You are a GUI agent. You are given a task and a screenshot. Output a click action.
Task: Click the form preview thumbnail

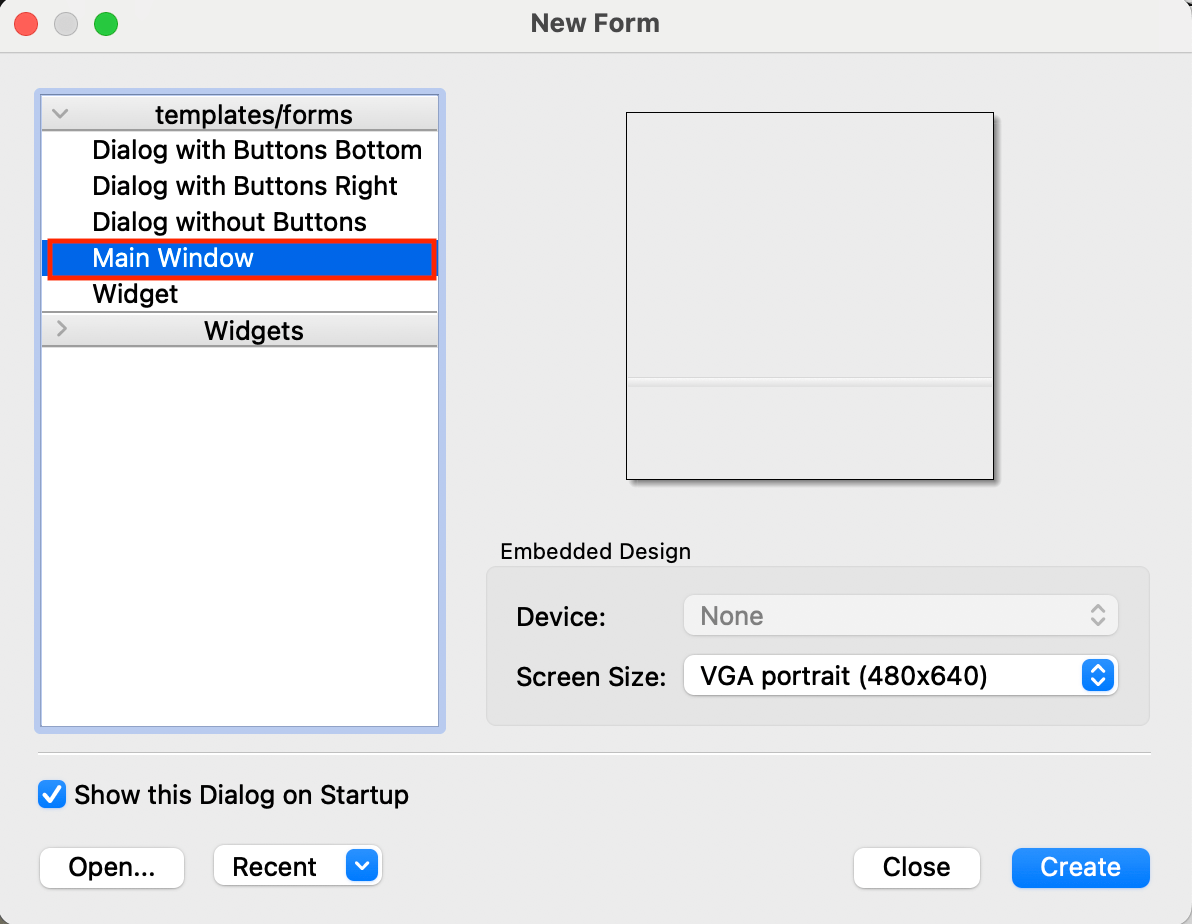pos(810,296)
